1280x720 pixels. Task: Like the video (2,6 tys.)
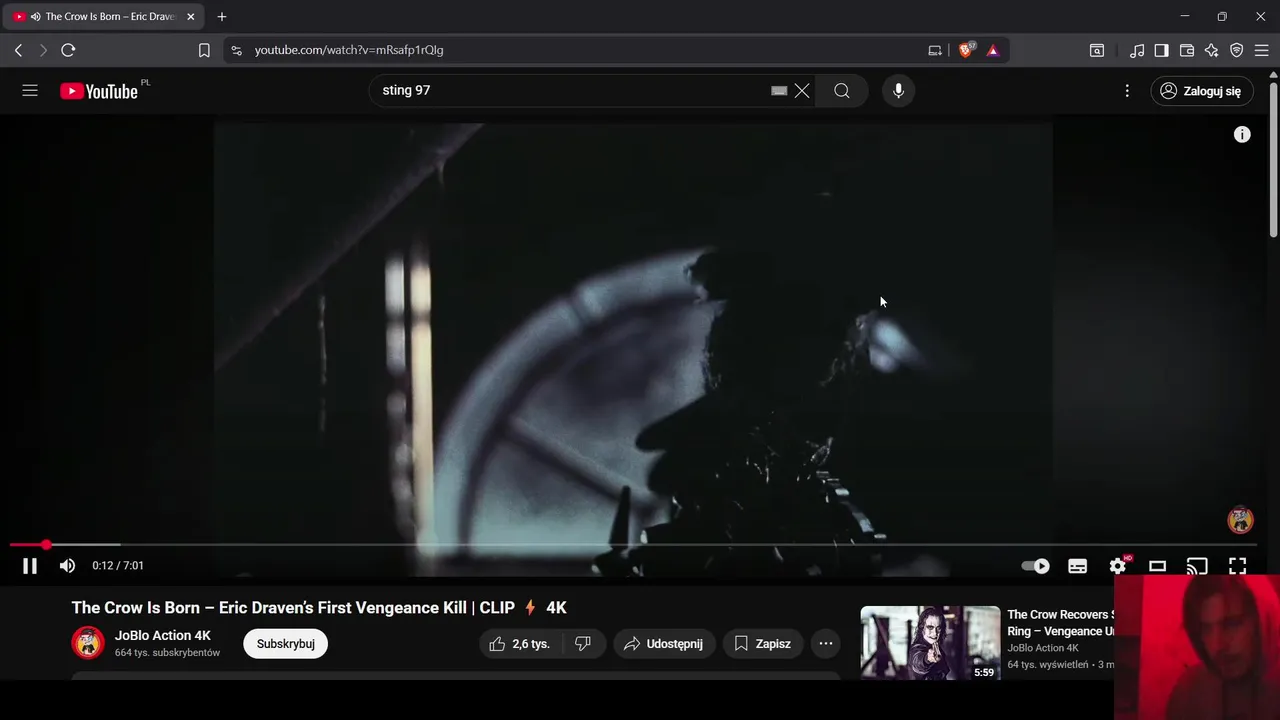pos(521,644)
